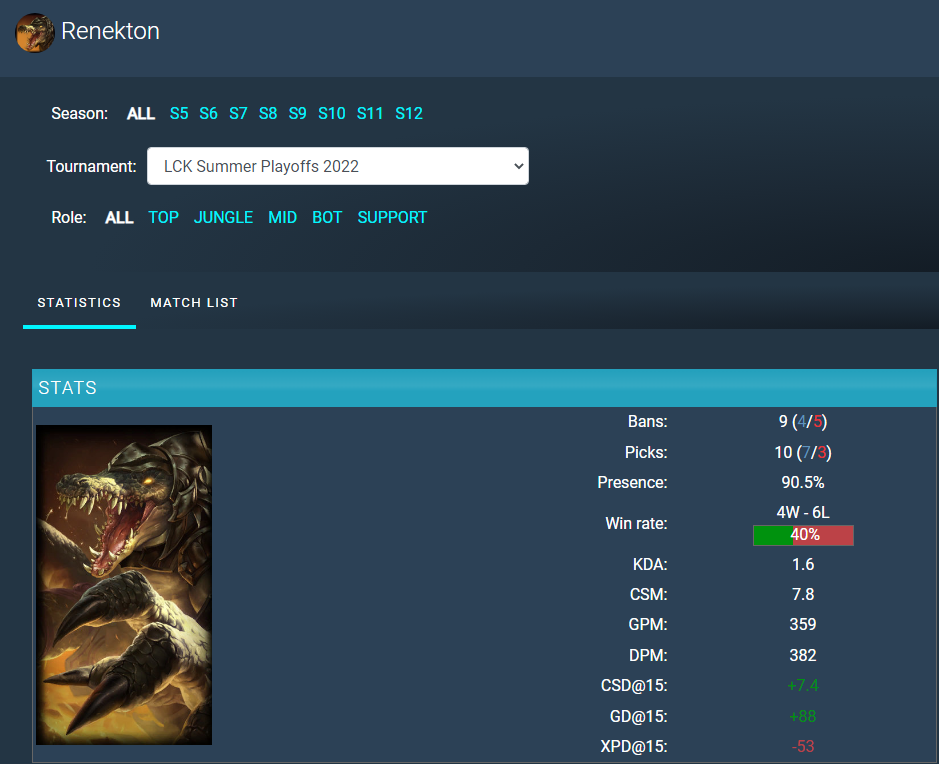Filter stats by season S9
Image resolution: width=939 pixels, height=764 pixels.
coord(298,113)
